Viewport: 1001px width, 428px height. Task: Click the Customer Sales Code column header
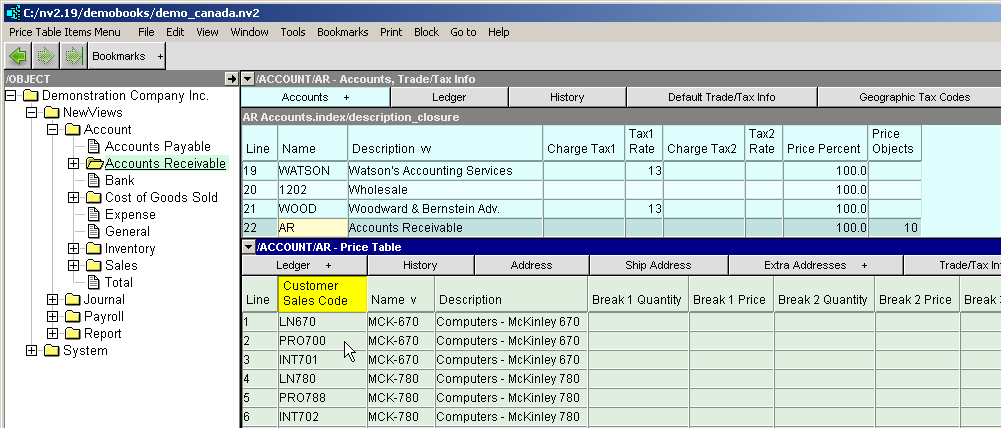pos(322,293)
